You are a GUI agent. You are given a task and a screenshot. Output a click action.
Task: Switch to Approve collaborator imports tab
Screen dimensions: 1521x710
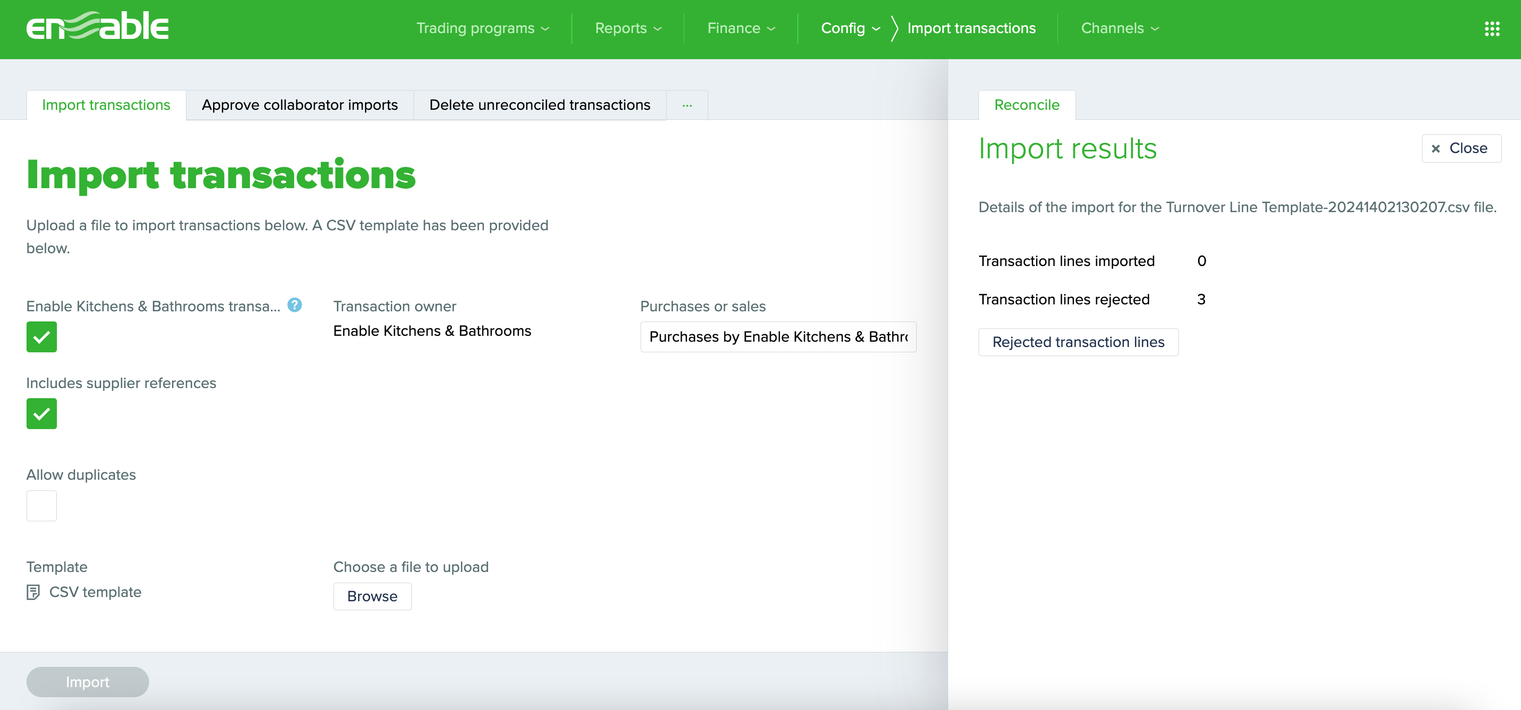[x=300, y=105]
